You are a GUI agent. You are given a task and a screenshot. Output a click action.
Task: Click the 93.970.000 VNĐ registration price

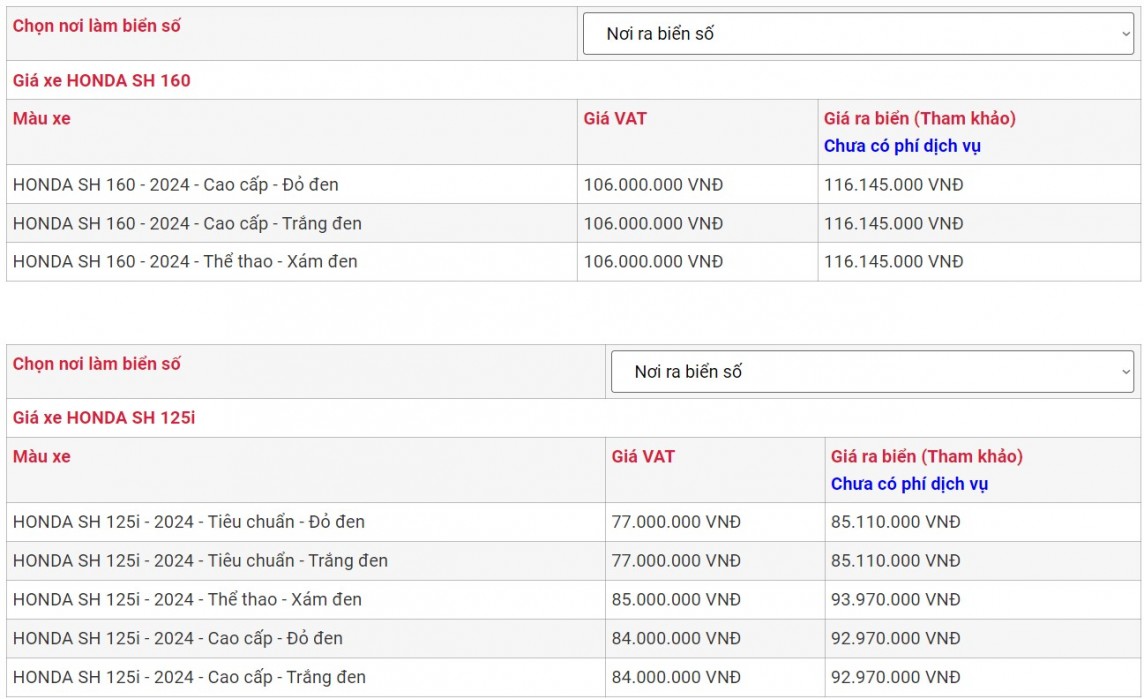click(895, 600)
